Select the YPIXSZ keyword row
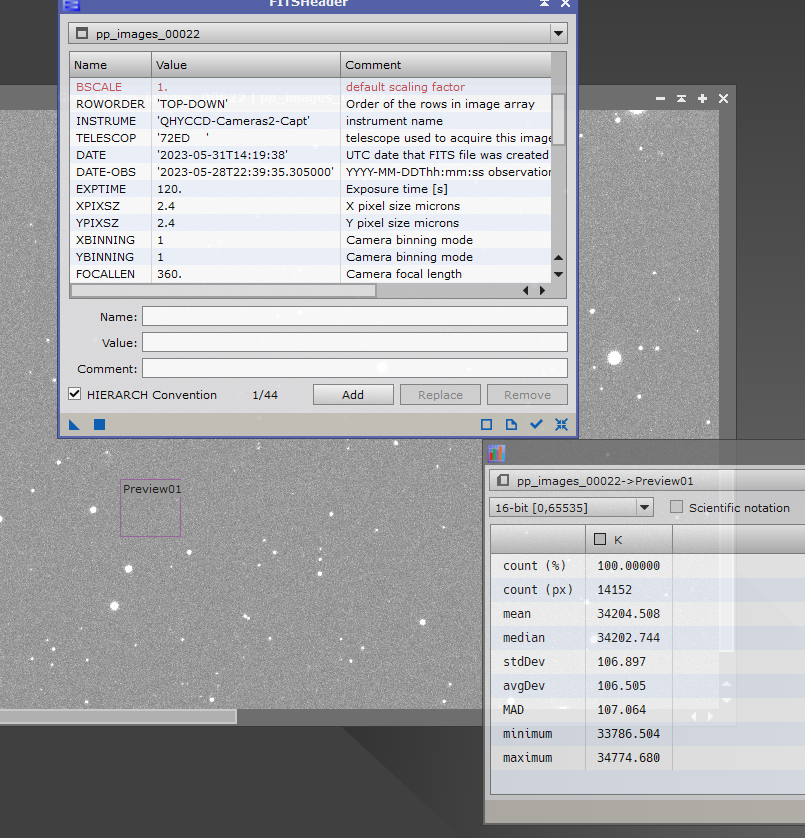The height and width of the screenshot is (838, 805). (311, 223)
